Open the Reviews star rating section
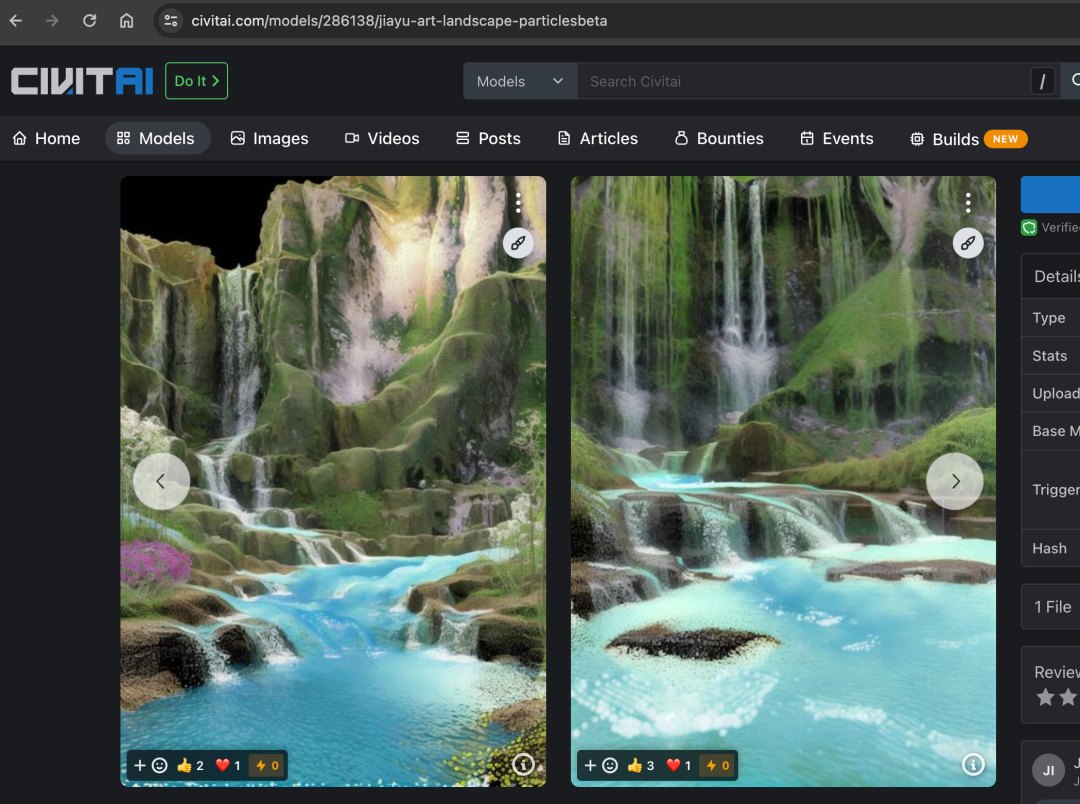This screenshot has width=1080, height=804. coord(1051,685)
